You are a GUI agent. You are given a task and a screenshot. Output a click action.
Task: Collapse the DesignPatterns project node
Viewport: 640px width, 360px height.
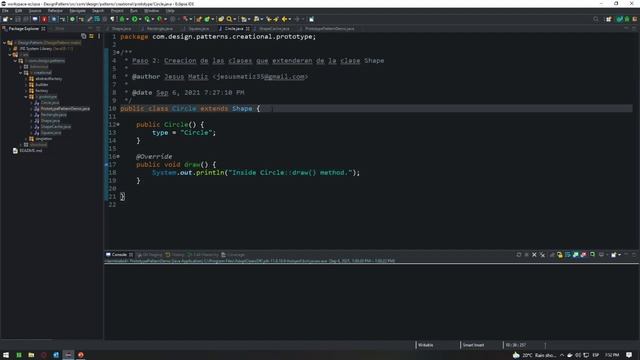pyautogui.click(x=4, y=42)
